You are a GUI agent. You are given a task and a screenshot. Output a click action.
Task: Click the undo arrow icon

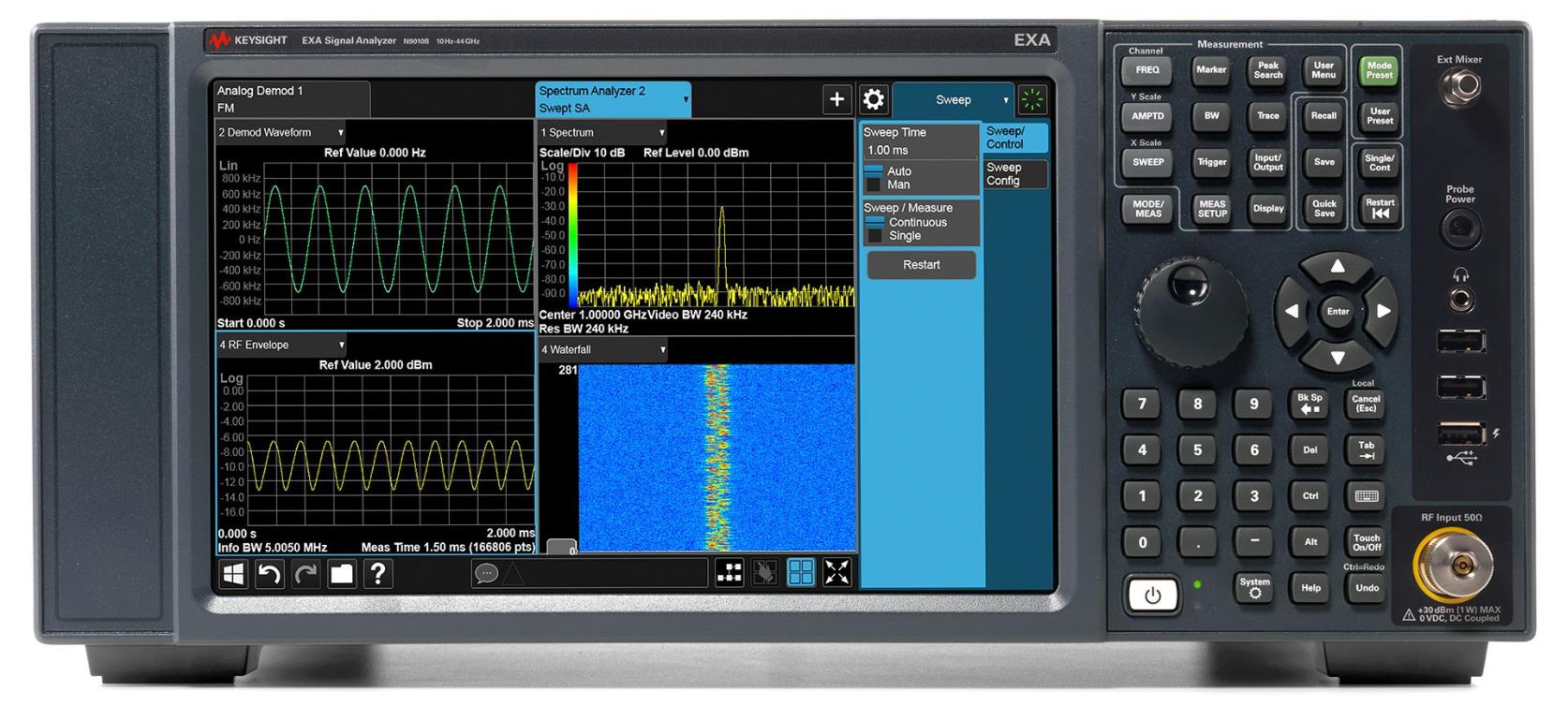269,574
